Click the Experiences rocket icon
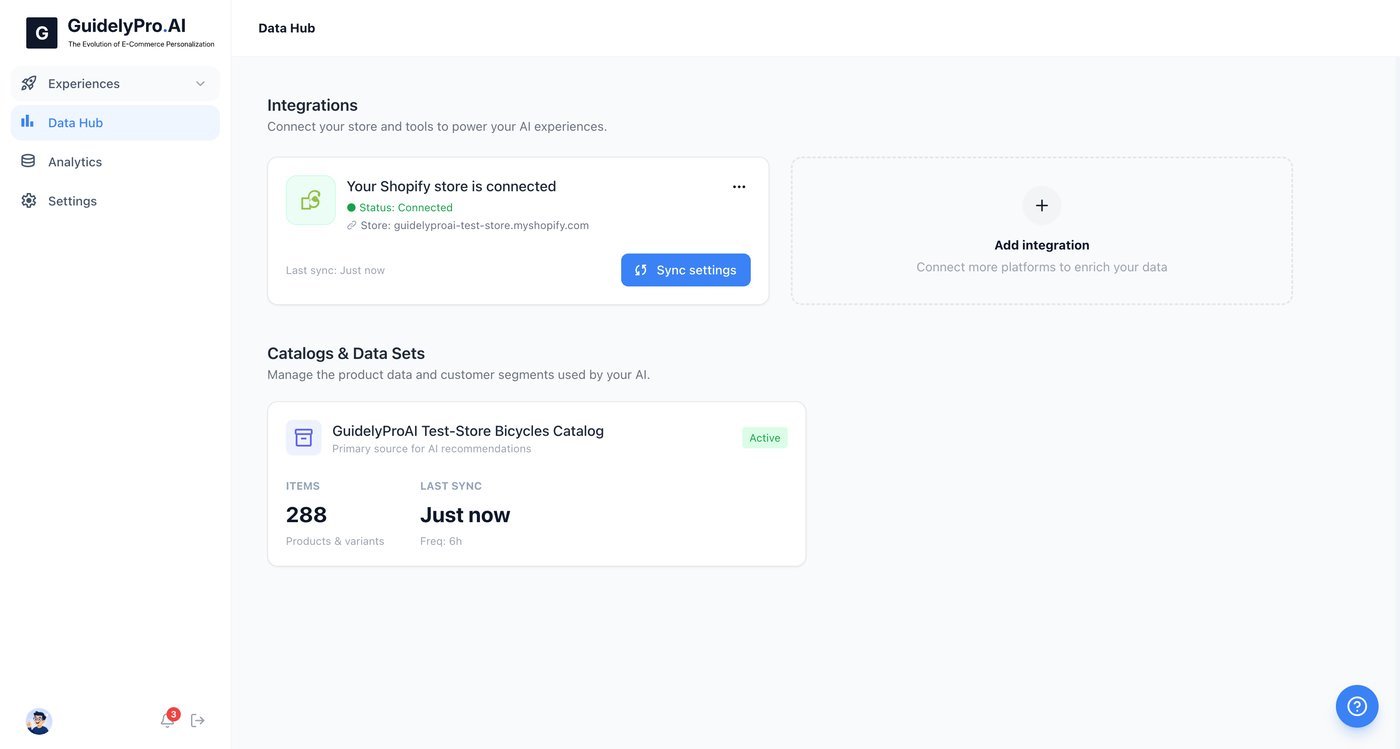The height and width of the screenshot is (749, 1400). 29,83
